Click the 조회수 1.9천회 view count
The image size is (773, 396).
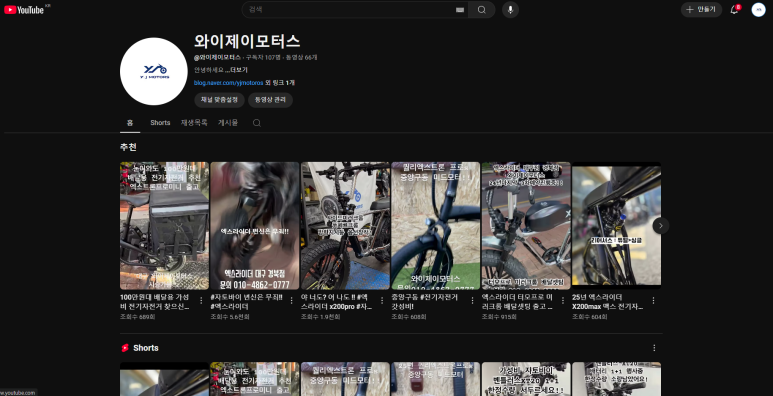pyautogui.click(x=320, y=317)
